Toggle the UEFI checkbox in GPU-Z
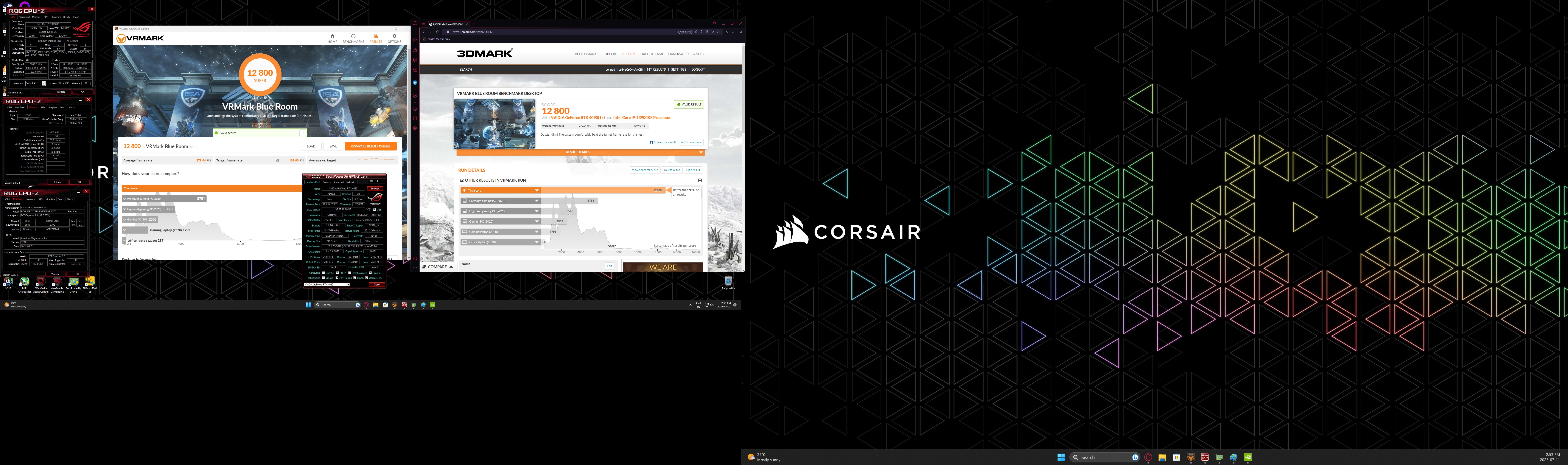Screen dimensions: 1568x465 [374, 209]
